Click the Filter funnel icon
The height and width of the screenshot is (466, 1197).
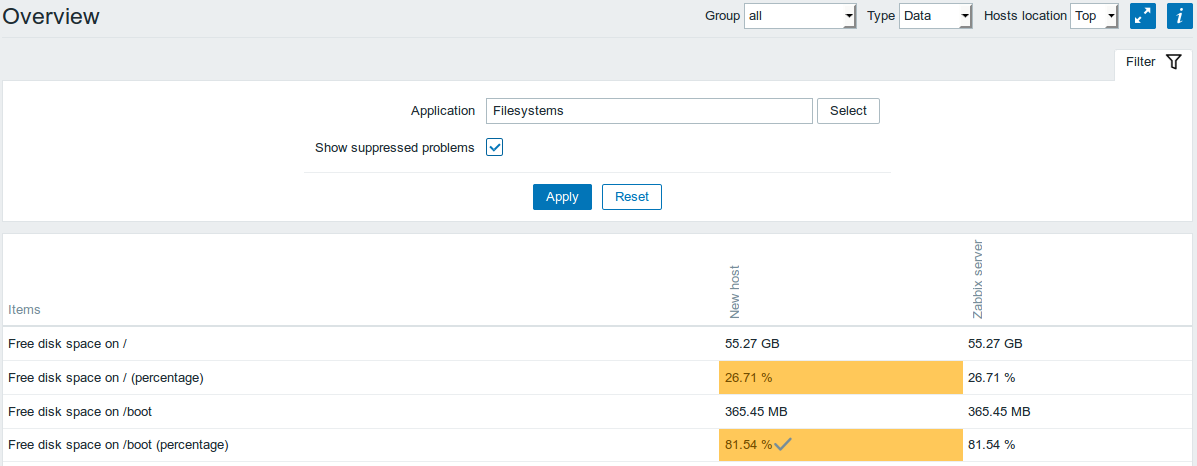pyautogui.click(x=1174, y=62)
